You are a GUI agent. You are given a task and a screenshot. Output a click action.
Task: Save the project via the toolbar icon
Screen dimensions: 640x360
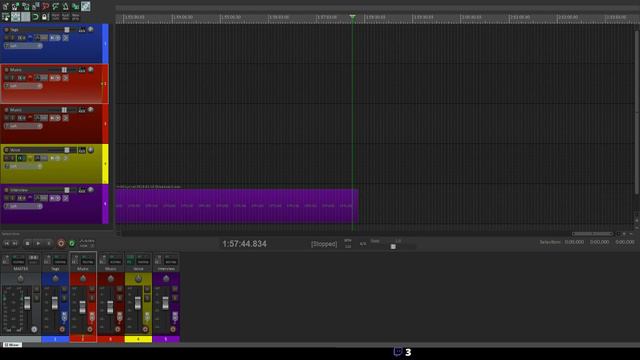pos(26,6)
